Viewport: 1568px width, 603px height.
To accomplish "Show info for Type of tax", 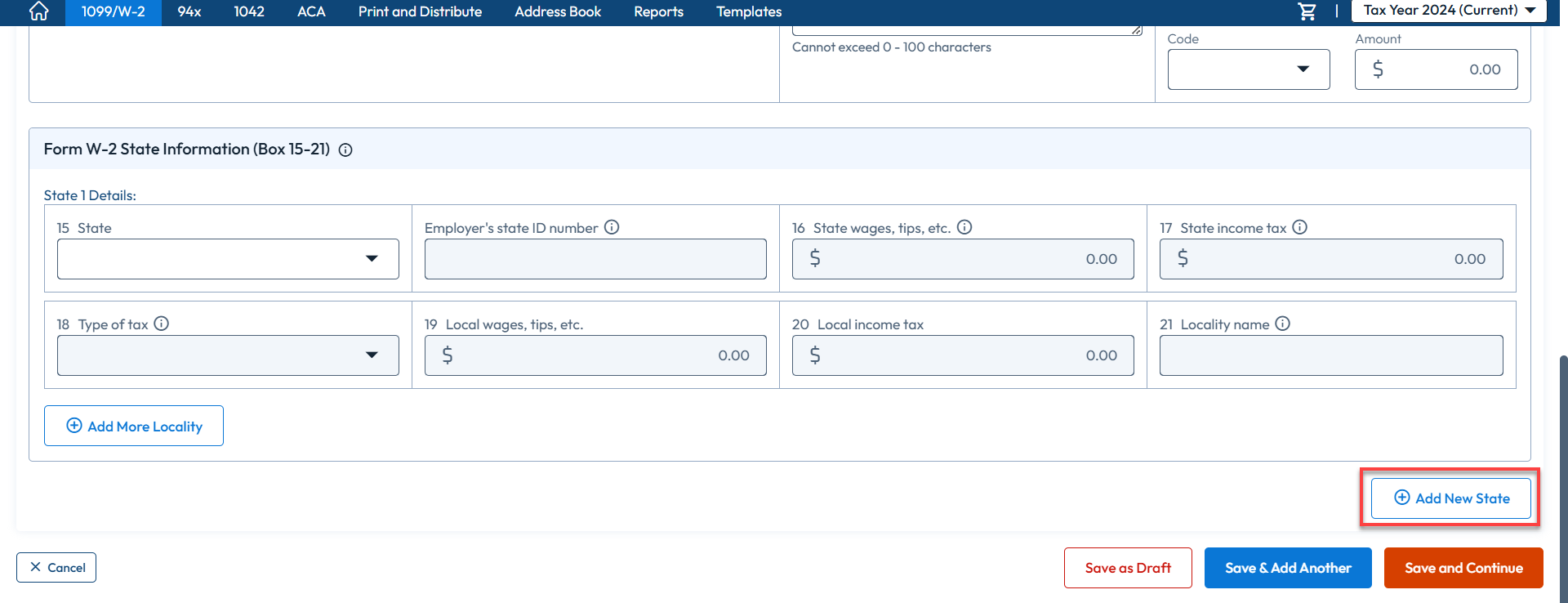I will [x=162, y=324].
